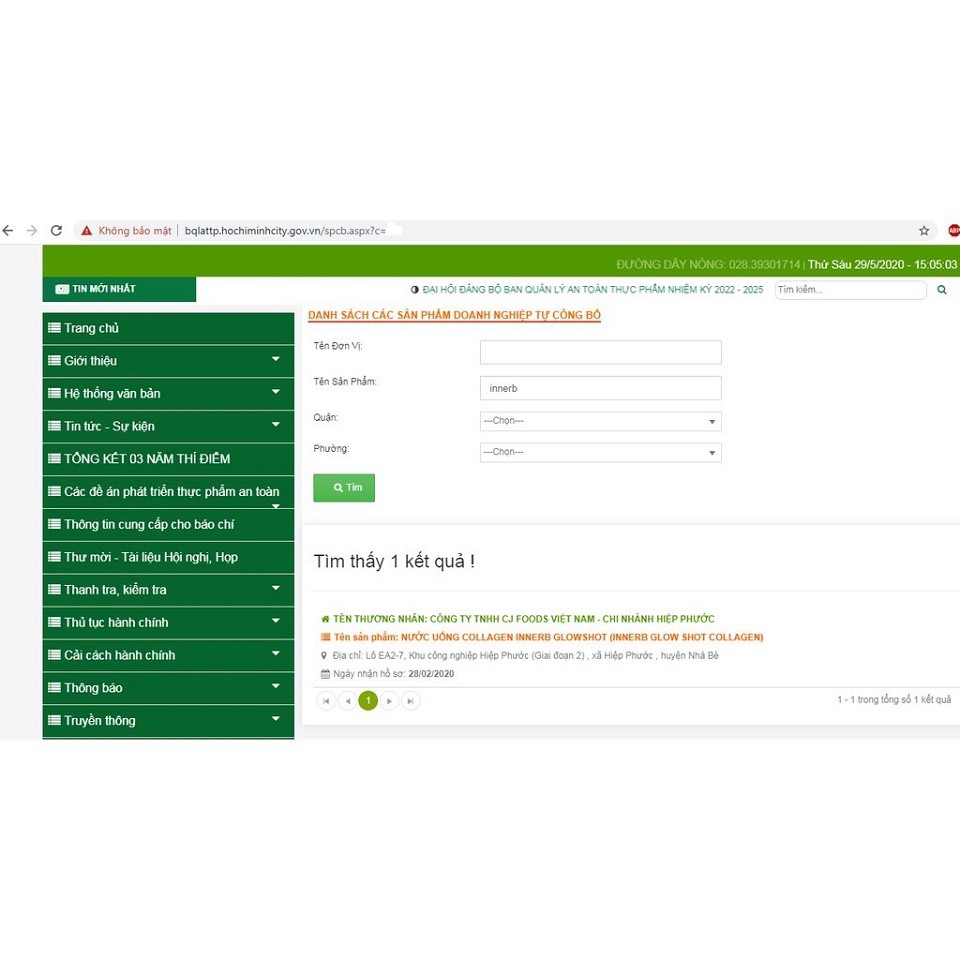
Task: Click the browser back arrow
Action: pos(8,230)
